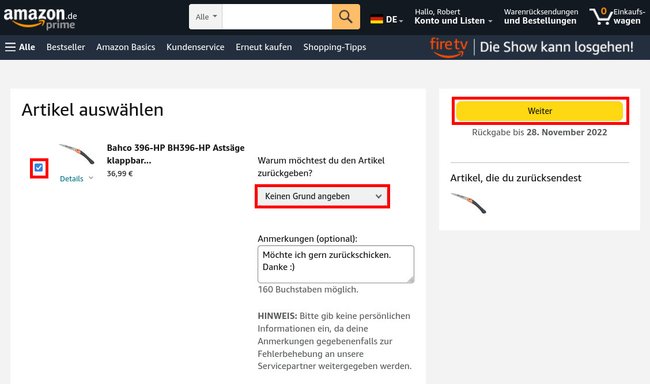Viewport: 650px width, 384px height.
Task: Click the Bahco 396-HP Astsäge product title
Action: click(x=175, y=154)
